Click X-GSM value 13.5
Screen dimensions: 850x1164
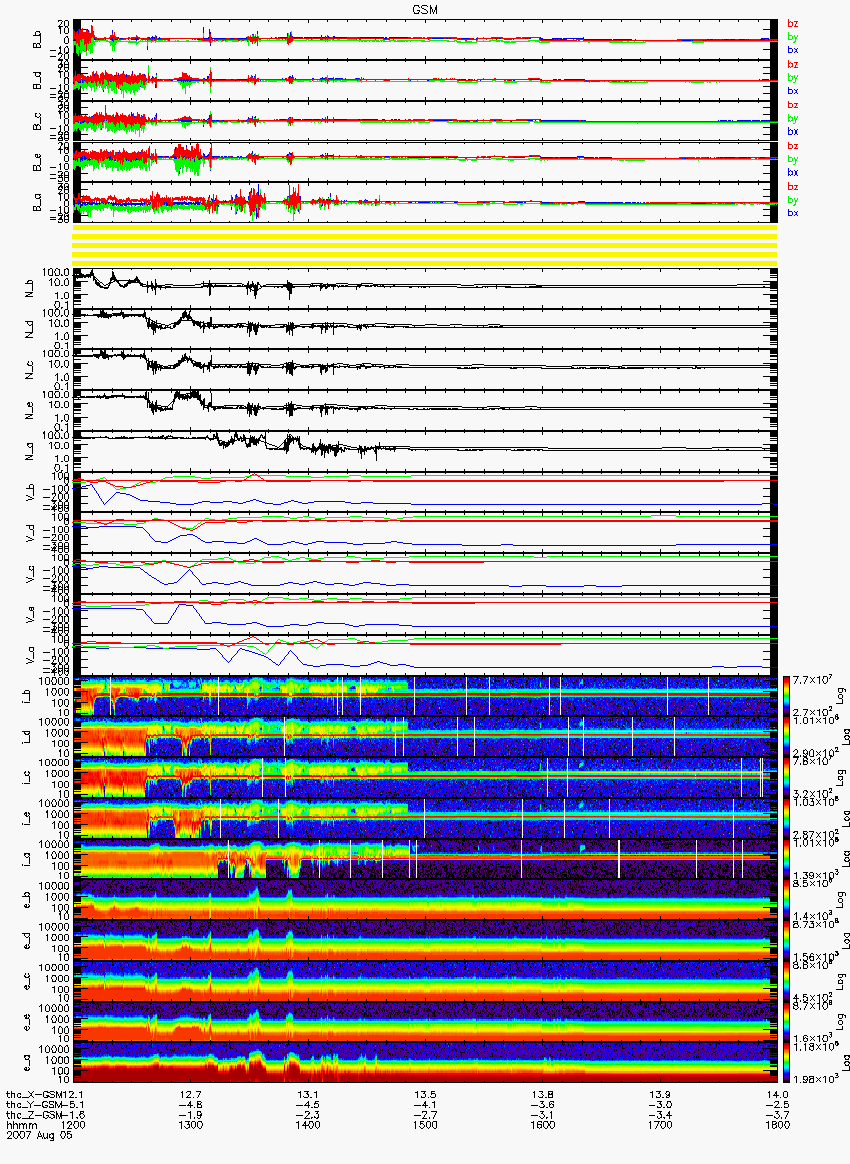tap(425, 1094)
